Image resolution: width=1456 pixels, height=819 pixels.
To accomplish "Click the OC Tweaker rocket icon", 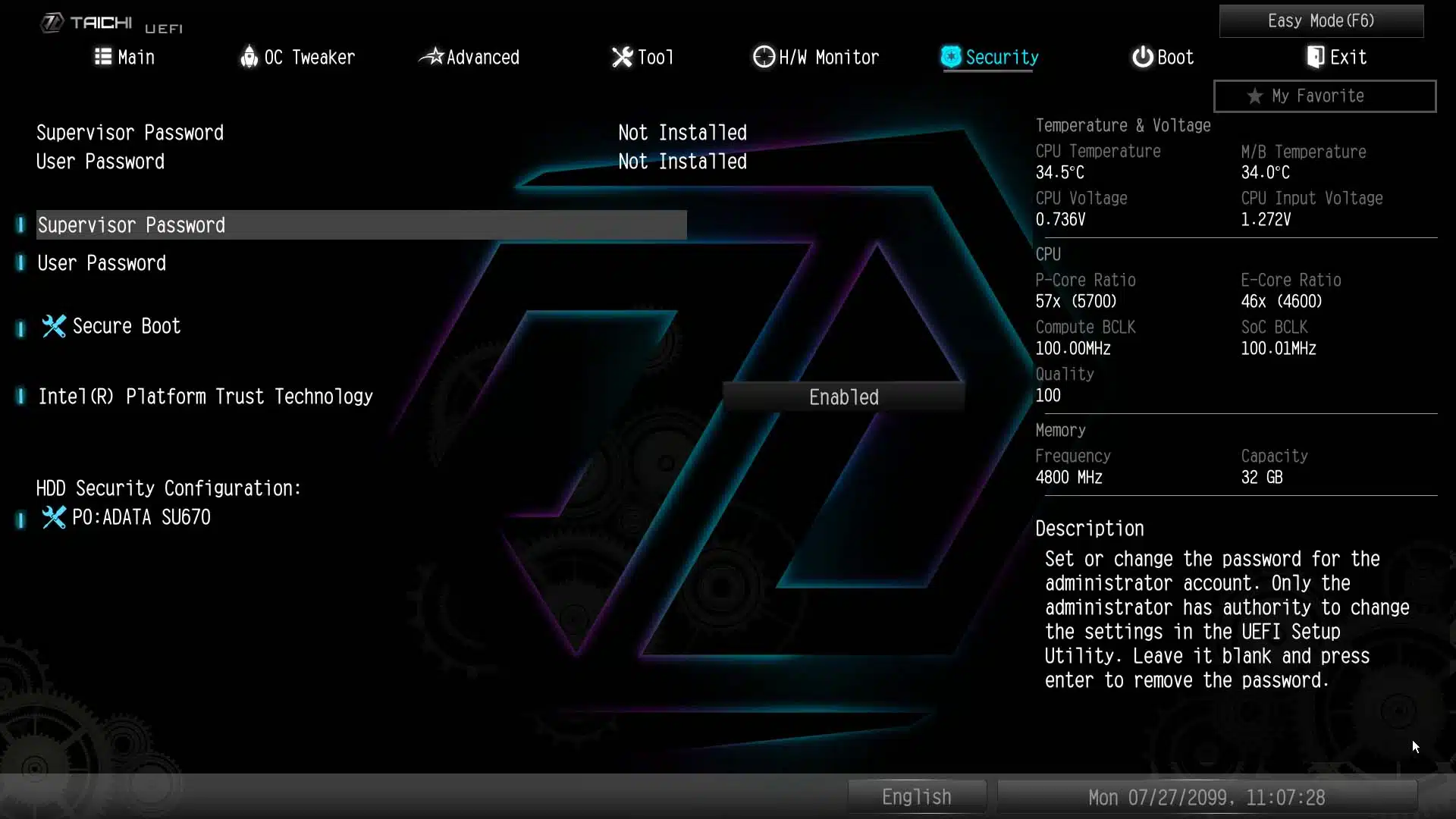I will tap(249, 57).
